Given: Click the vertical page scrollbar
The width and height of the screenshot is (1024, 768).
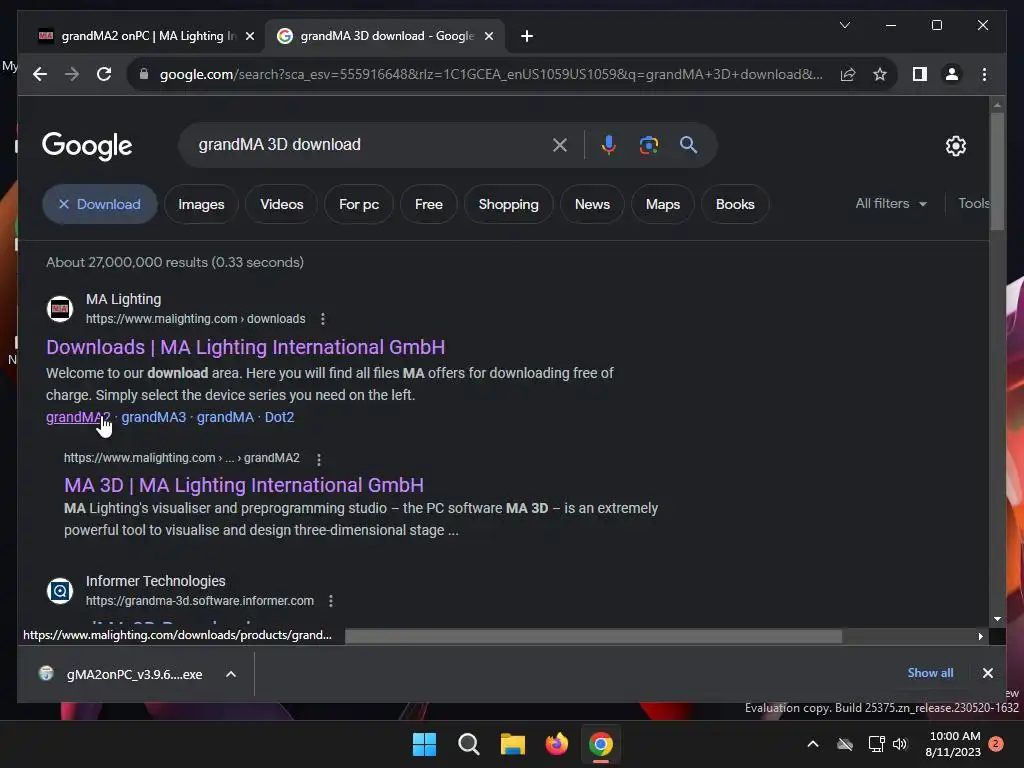Looking at the screenshot, I should click(x=997, y=171).
